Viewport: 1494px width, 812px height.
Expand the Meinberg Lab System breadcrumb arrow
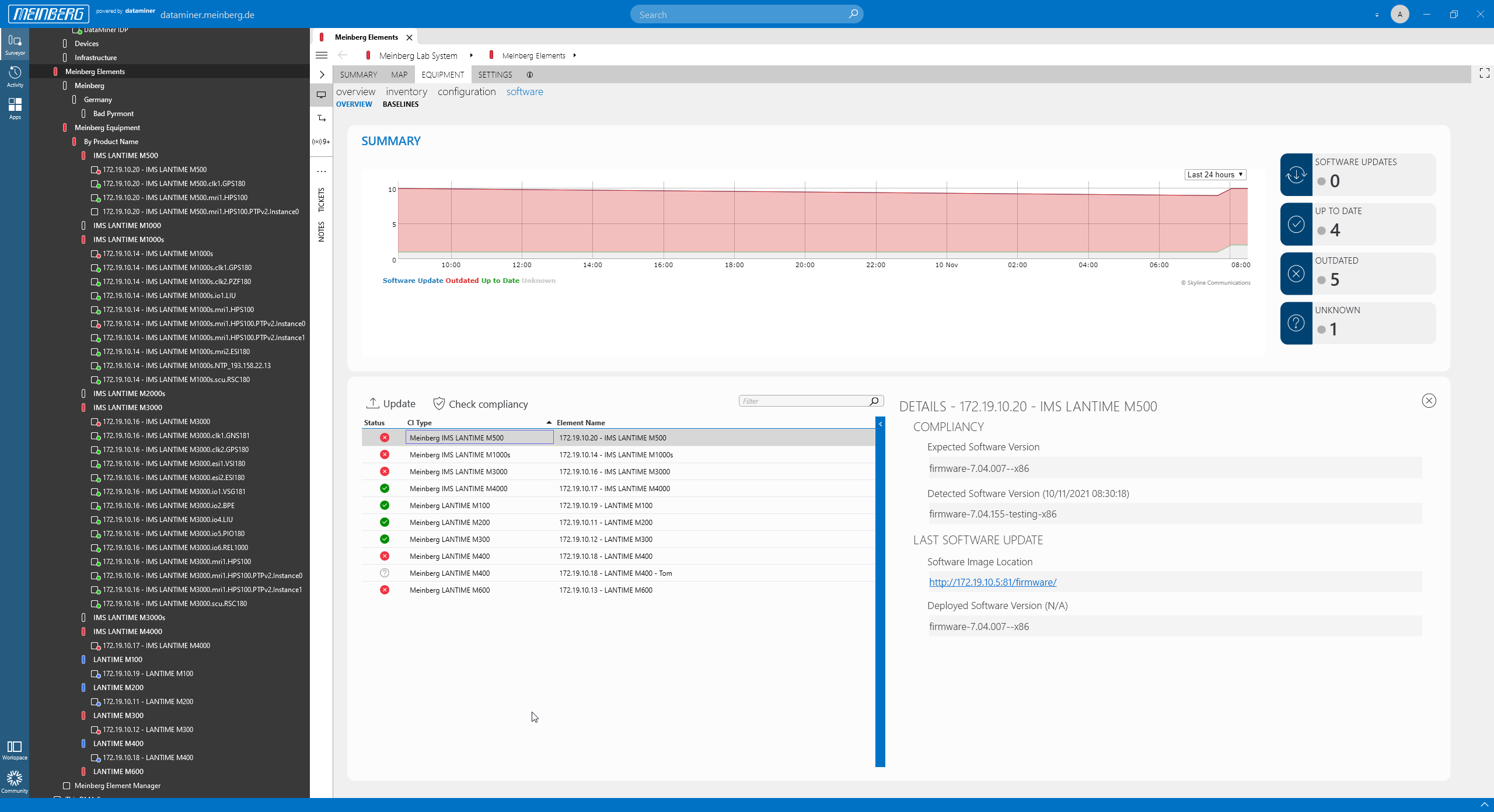pyautogui.click(x=471, y=55)
